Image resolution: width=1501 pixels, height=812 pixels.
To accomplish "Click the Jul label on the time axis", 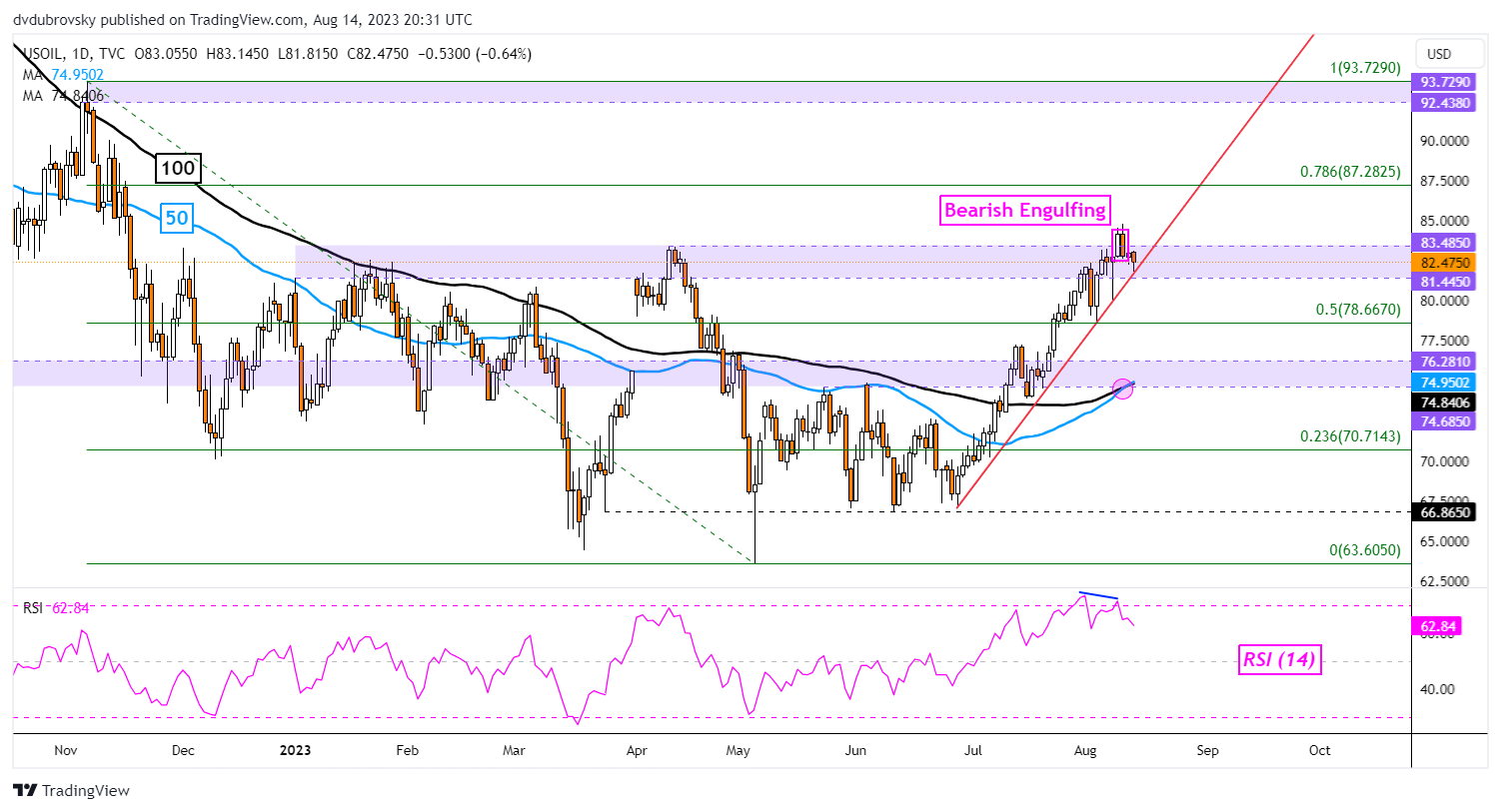I will 972,750.
